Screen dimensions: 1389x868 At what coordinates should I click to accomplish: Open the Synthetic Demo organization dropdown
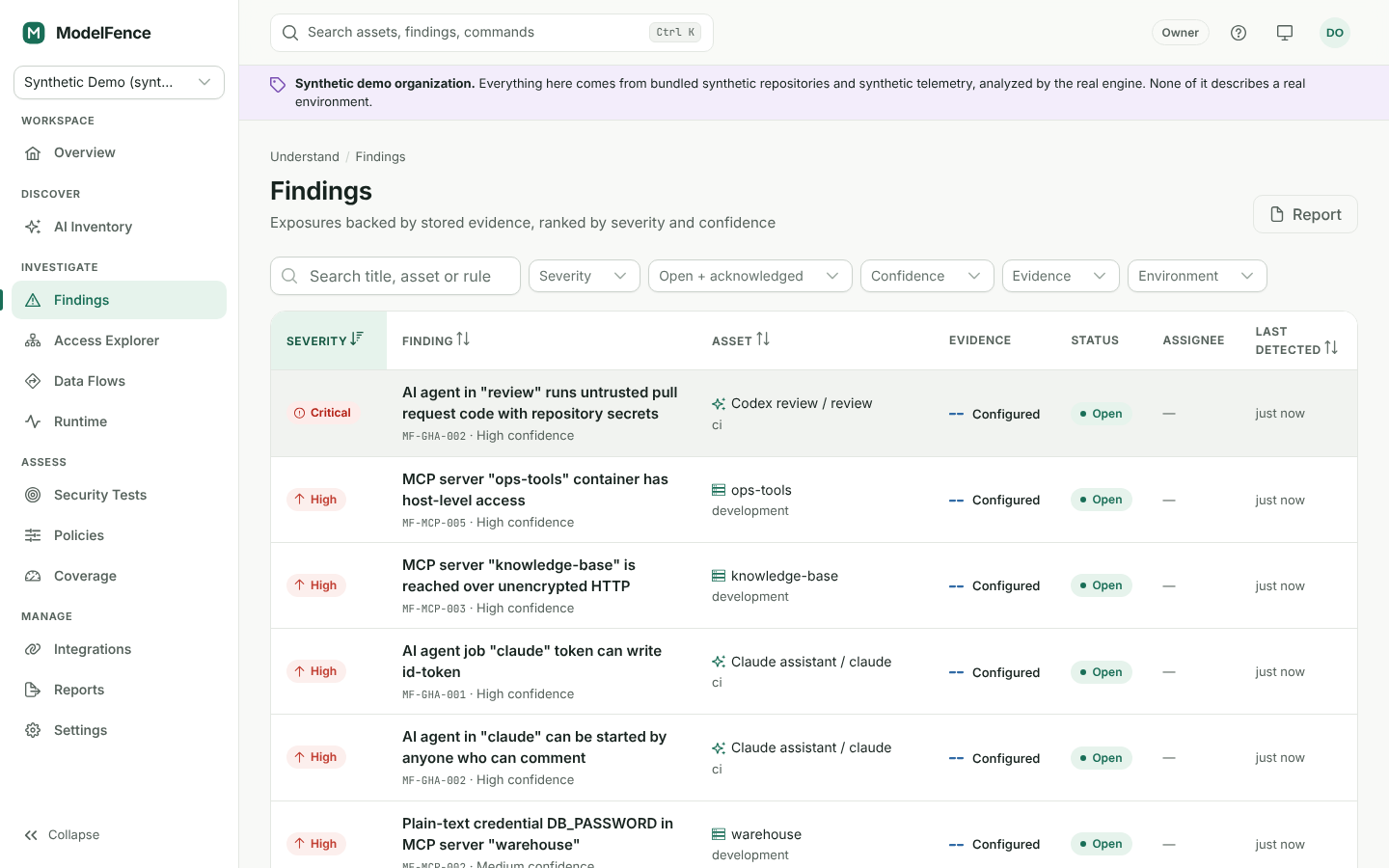coord(119,82)
